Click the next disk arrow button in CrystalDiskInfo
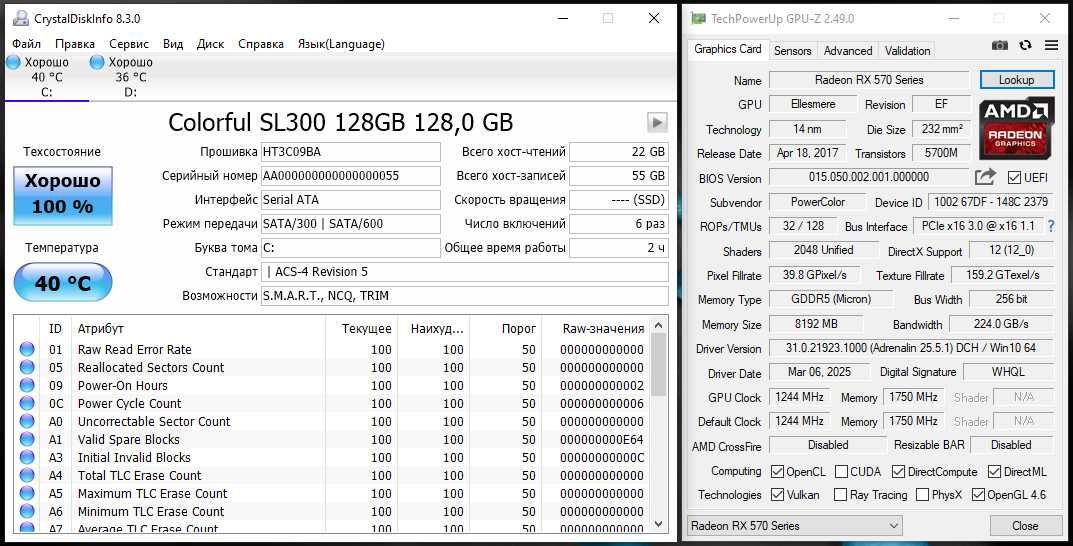1073x546 pixels. (657, 122)
